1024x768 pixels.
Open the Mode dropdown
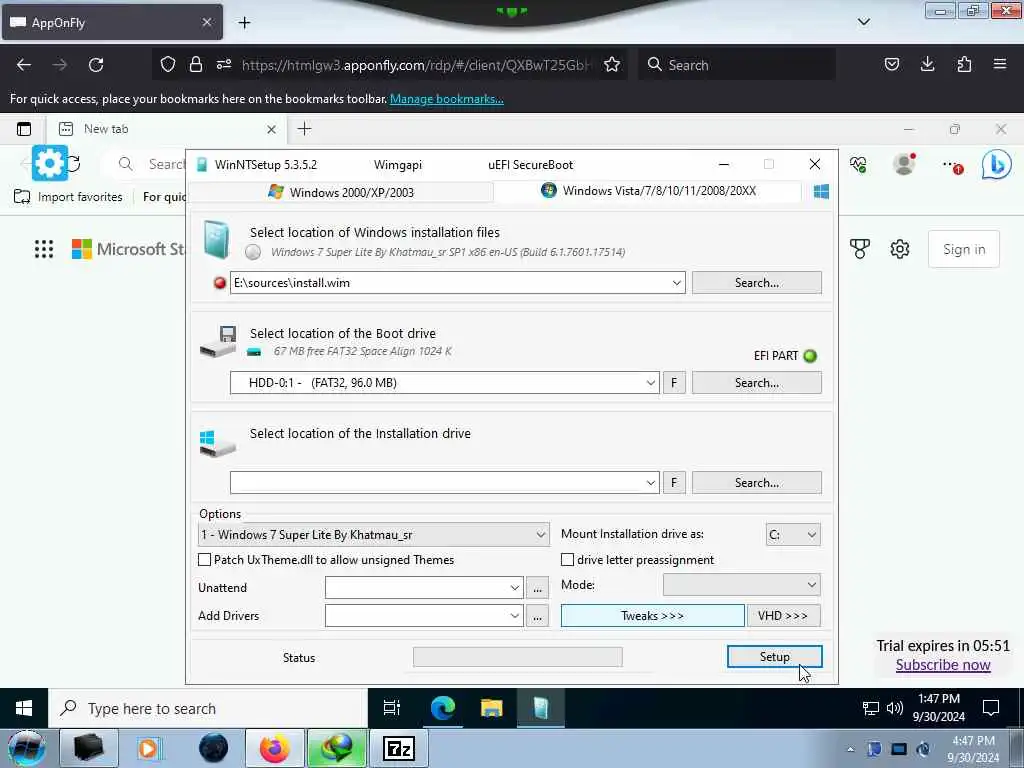click(742, 584)
